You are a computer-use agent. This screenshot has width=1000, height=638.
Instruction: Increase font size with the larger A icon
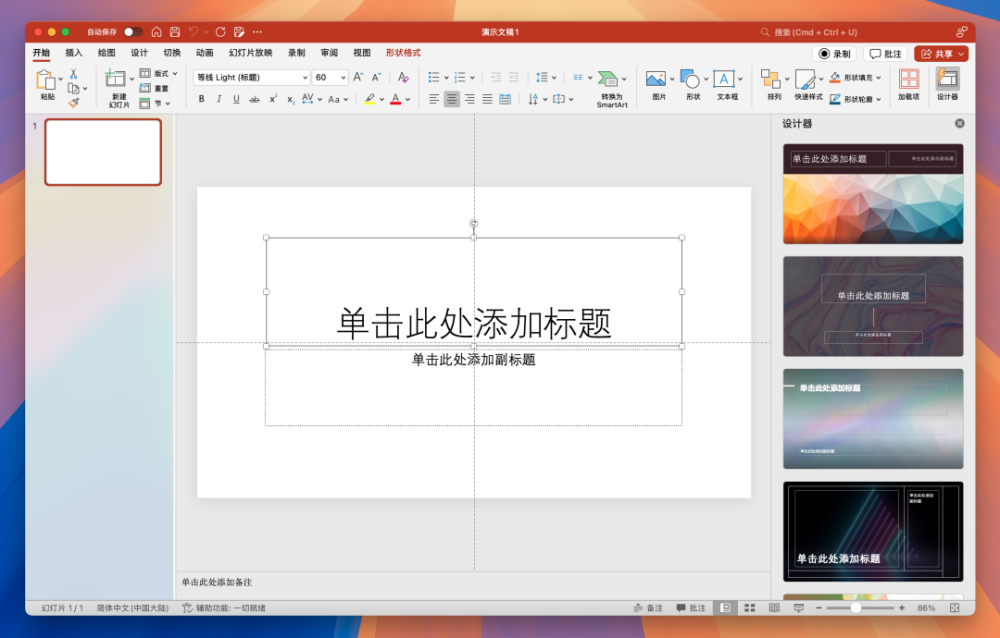(358, 77)
